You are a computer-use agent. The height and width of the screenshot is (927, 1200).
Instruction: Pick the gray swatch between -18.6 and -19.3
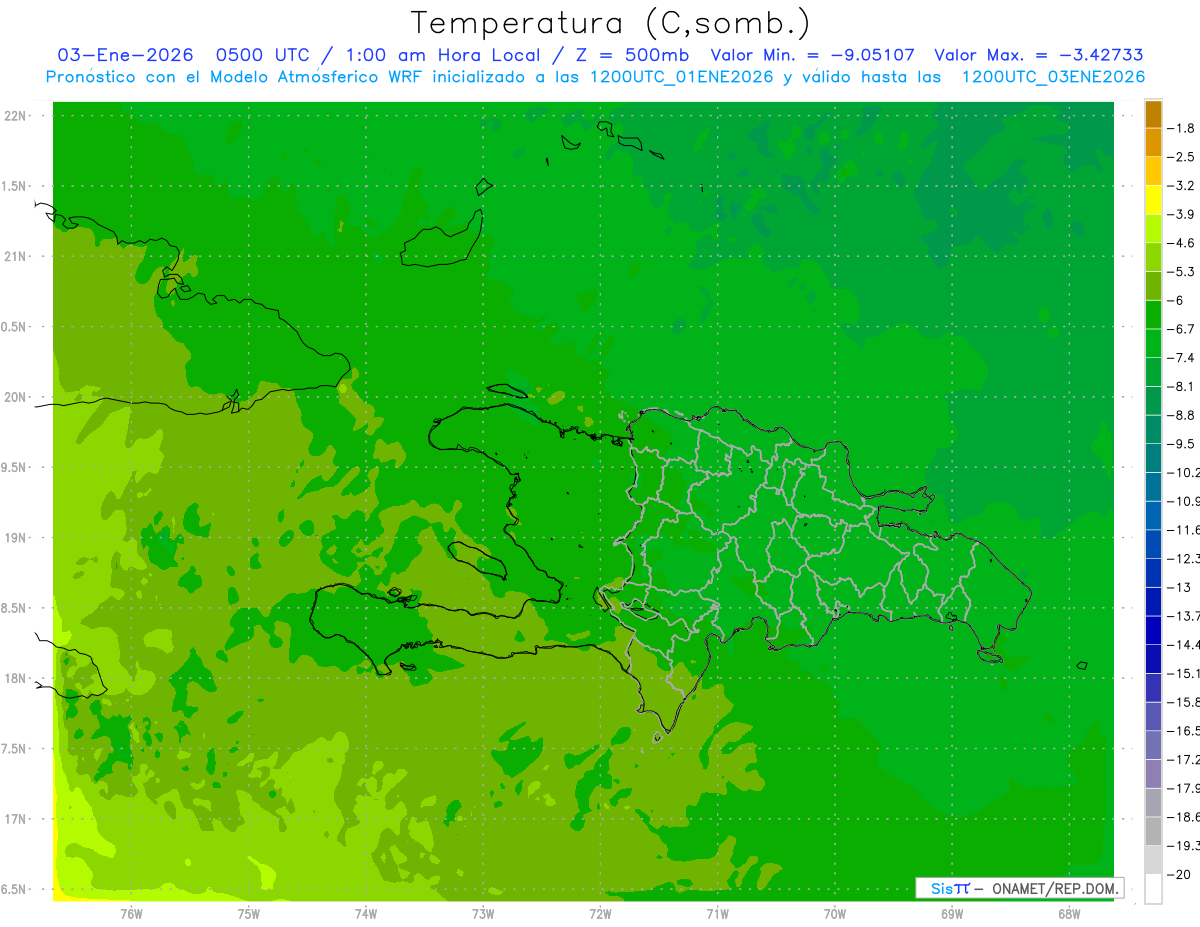pyautogui.click(x=1153, y=831)
